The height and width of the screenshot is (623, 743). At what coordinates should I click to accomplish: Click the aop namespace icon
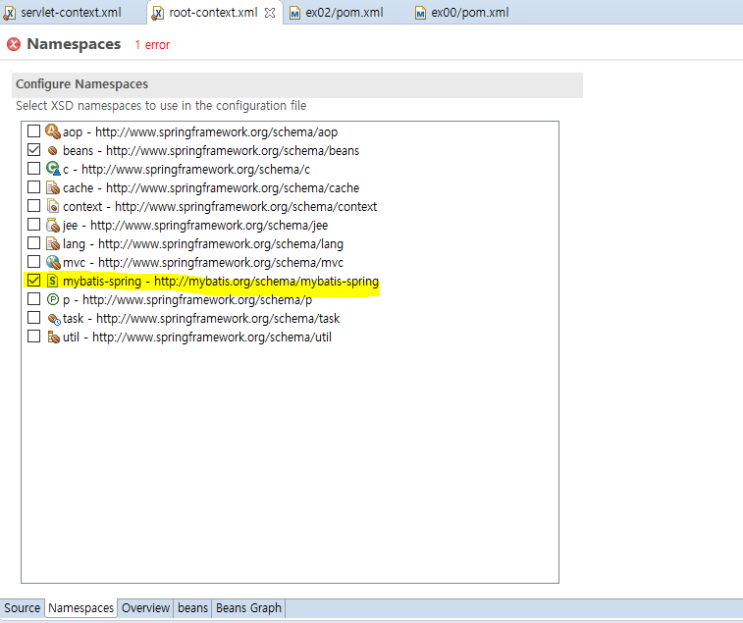53,132
